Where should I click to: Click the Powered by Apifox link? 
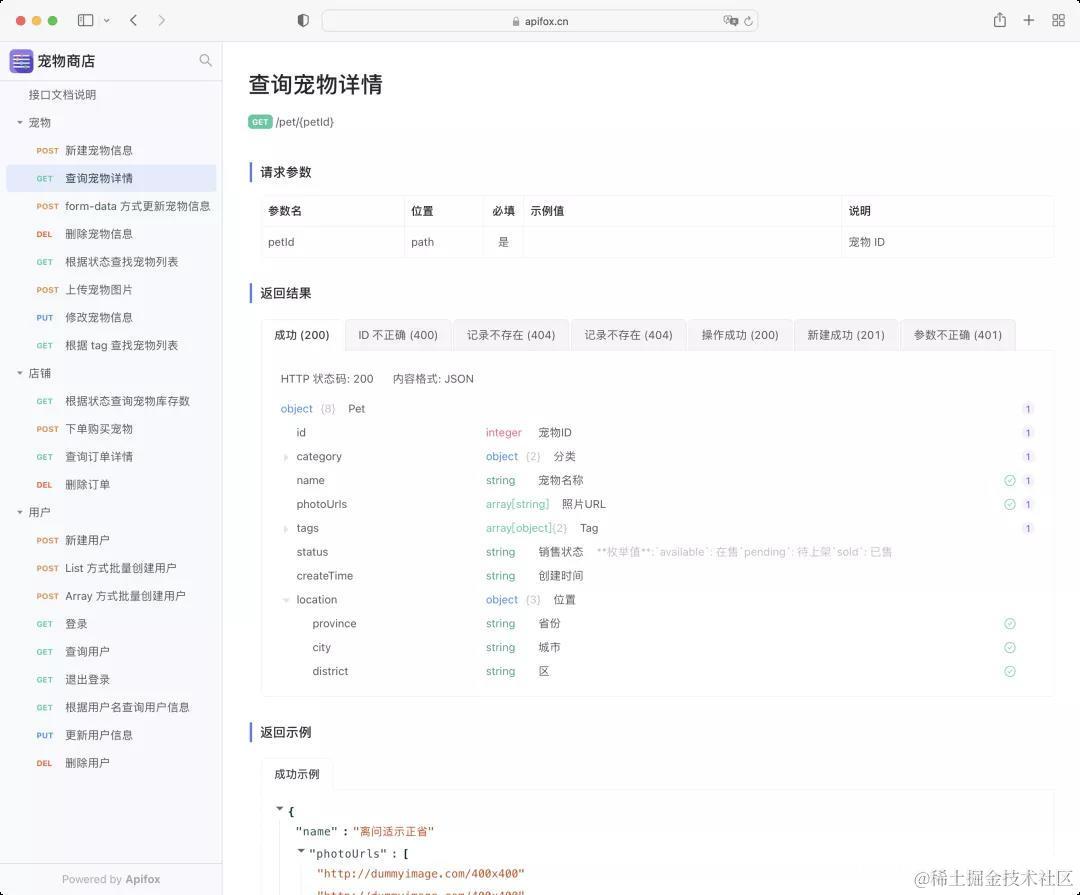(x=110, y=879)
